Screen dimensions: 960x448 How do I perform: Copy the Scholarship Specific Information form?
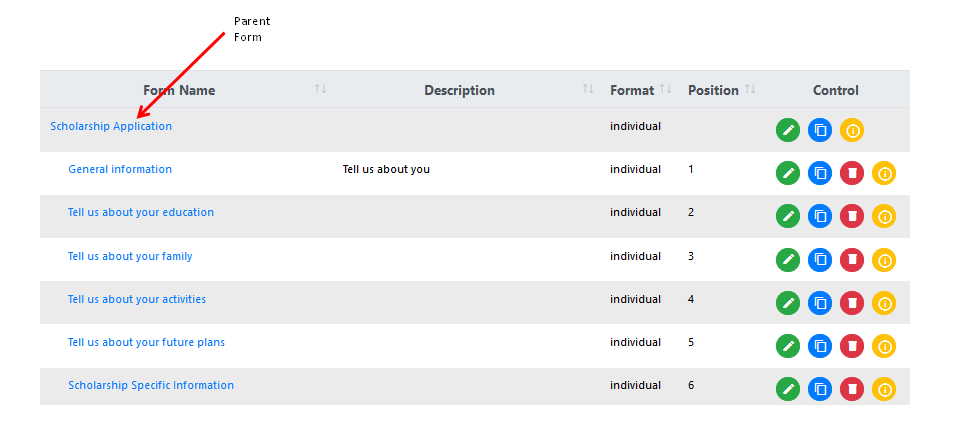pyautogui.click(x=819, y=389)
